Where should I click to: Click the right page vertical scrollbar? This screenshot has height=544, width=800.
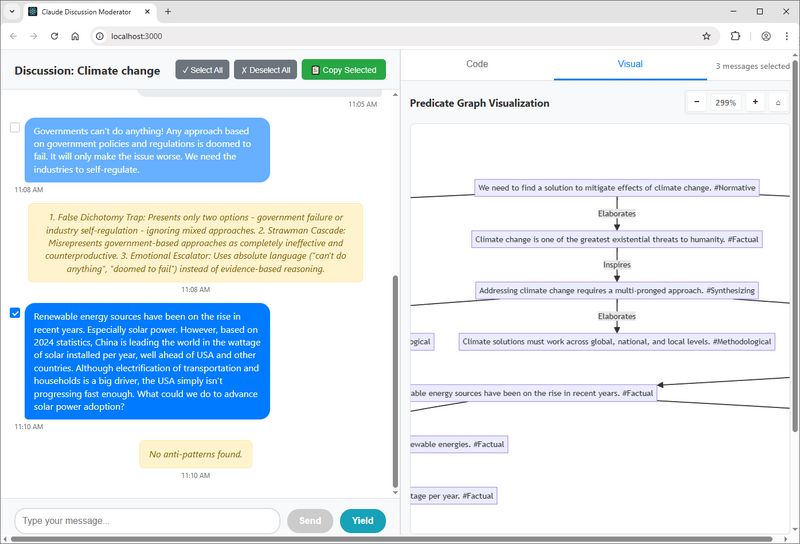coord(795,245)
